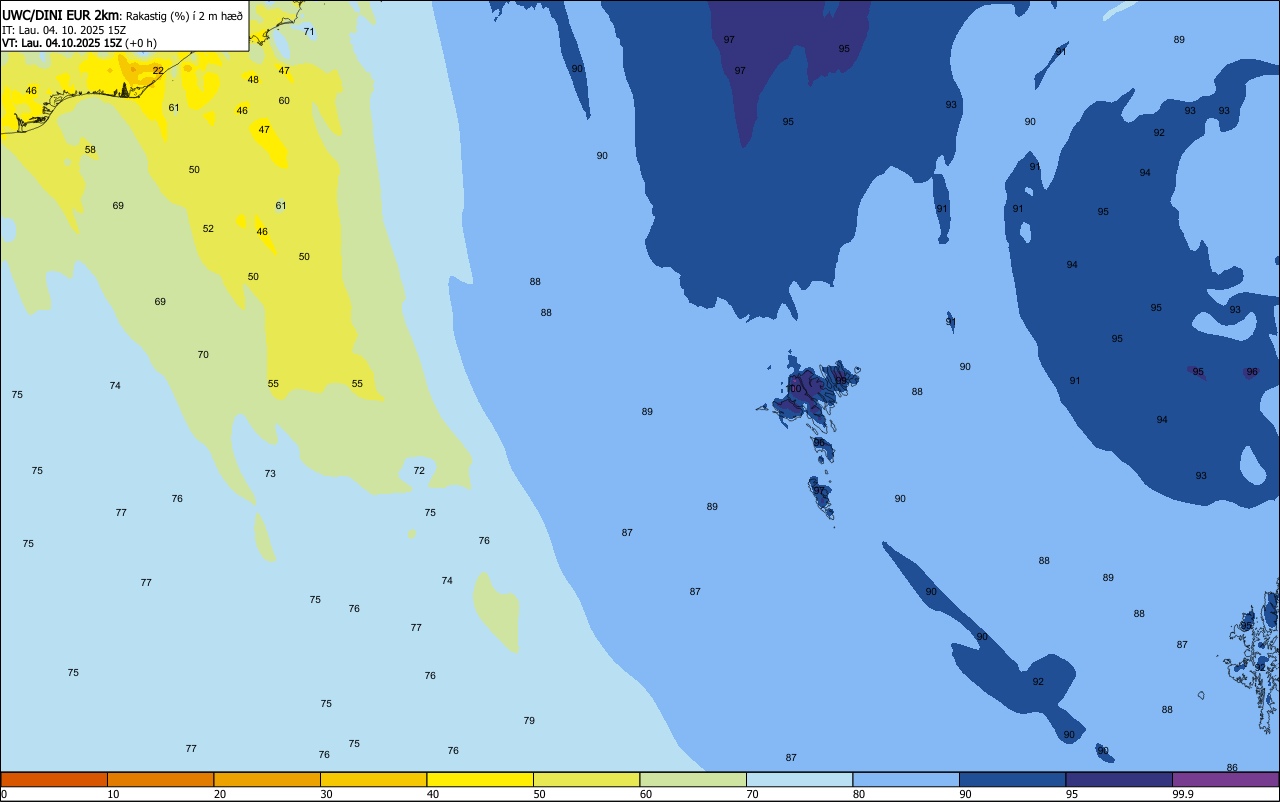Pick the pale green 60–70 legend swatch
The image size is (1280, 802).
pyautogui.click(x=693, y=779)
